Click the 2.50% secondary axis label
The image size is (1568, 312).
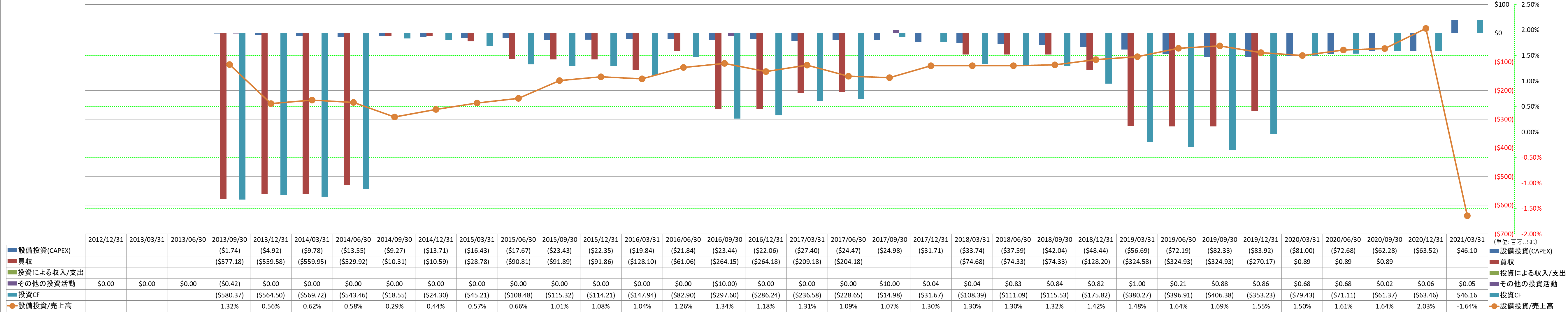1530,4
